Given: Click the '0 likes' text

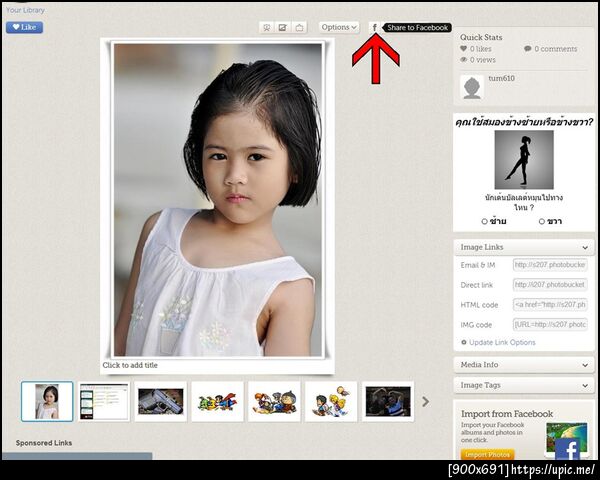Looking at the screenshot, I should pos(481,49).
